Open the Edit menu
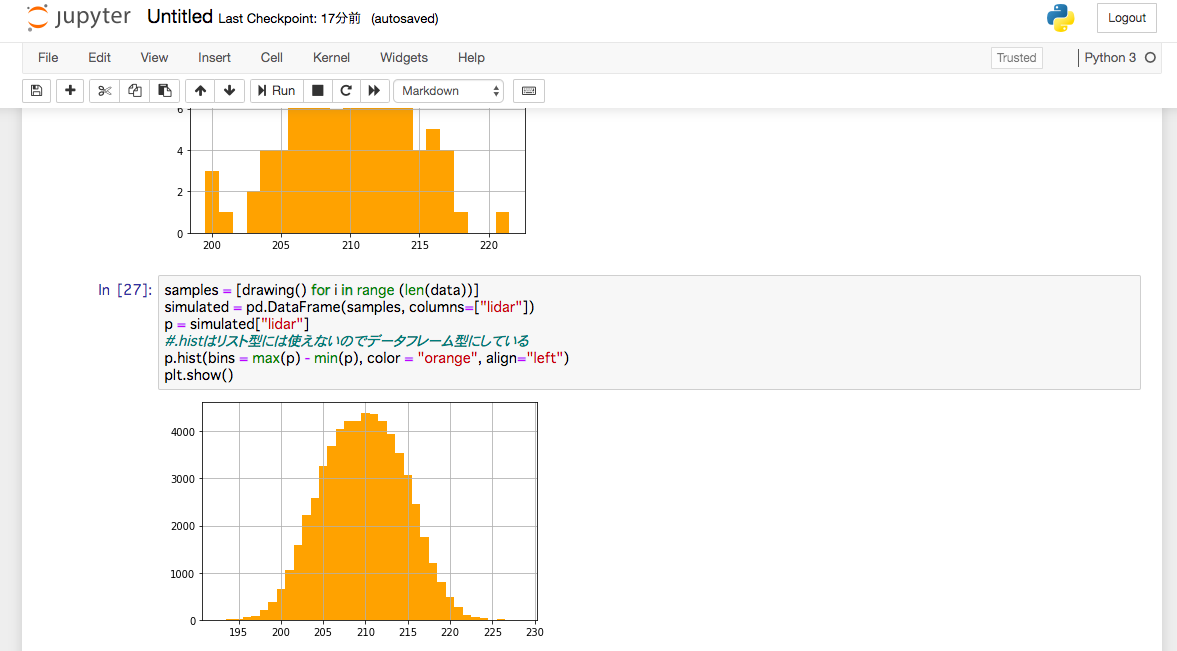 (x=99, y=58)
